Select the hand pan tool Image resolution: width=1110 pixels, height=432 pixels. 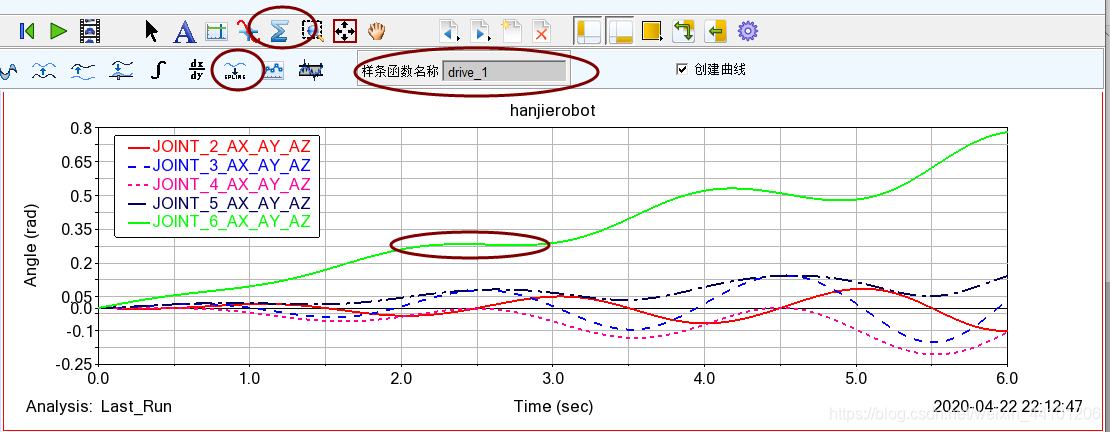click(x=376, y=31)
